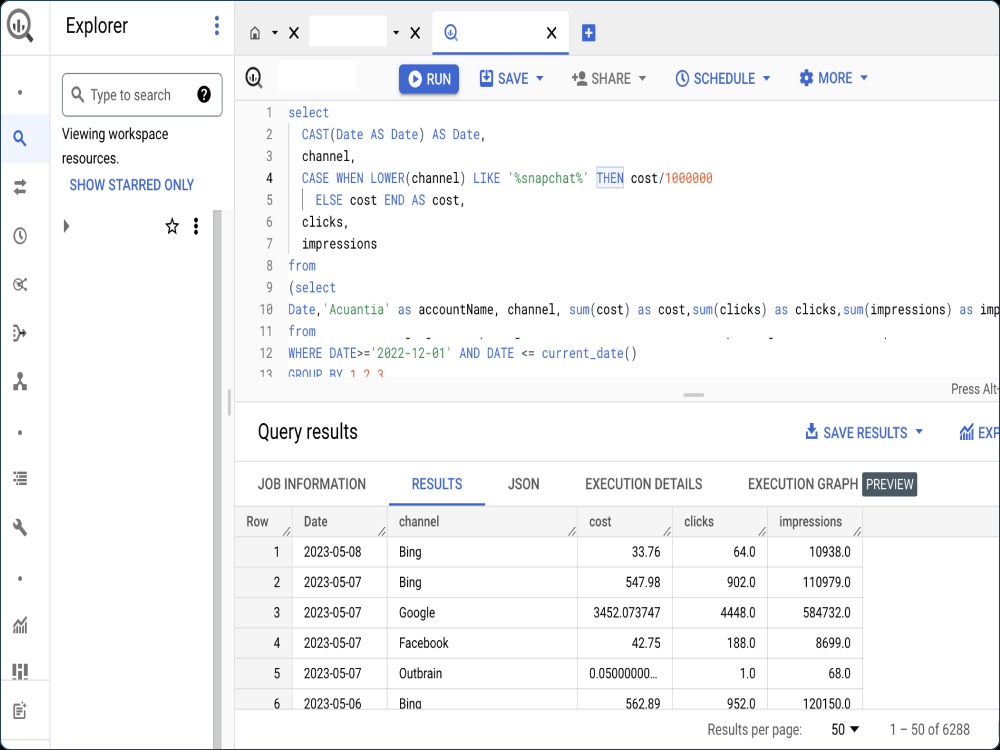This screenshot has width=1000, height=750.
Task: Open Explorer panel options menu
Action: (x=217, y=26)
